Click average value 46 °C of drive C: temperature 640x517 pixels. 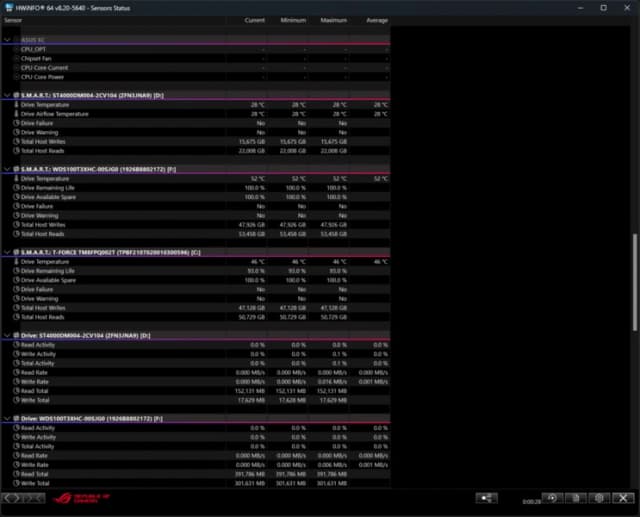[x=381, y=262]
